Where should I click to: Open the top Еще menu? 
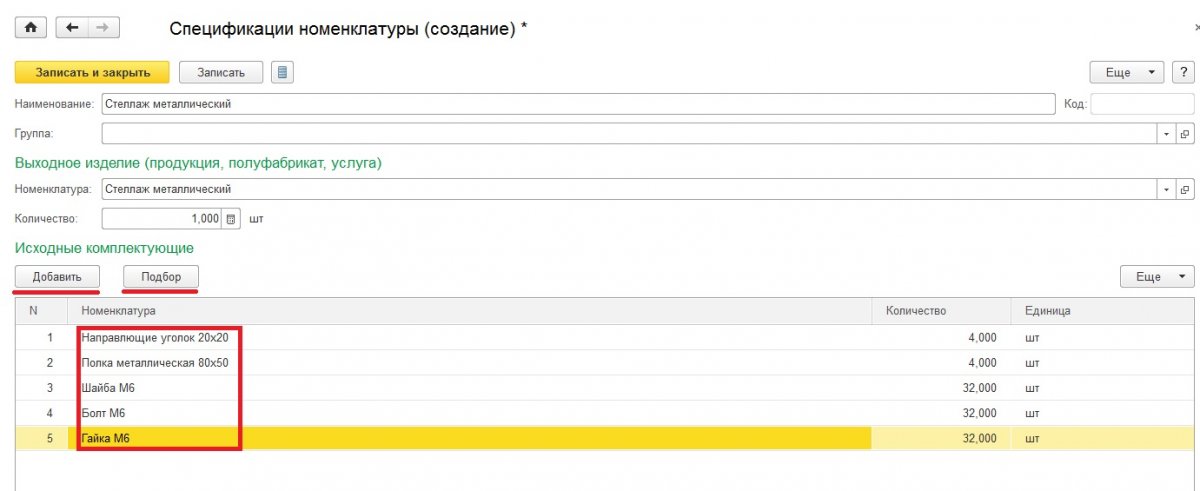tap(1127, 73)
